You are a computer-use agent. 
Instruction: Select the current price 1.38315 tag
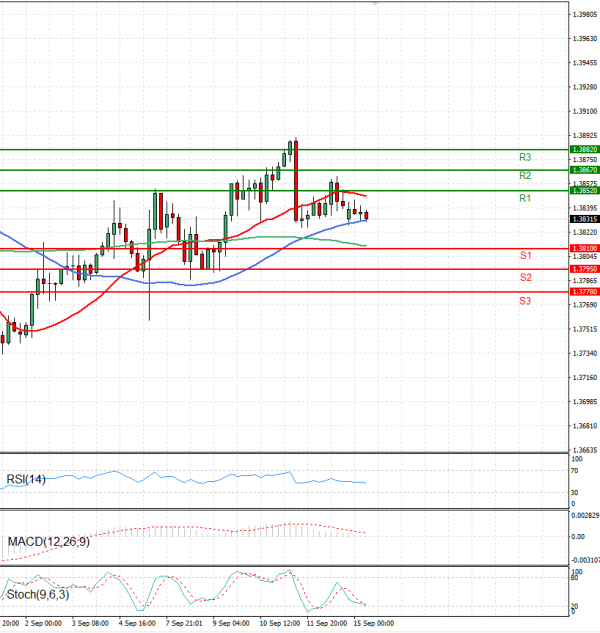click(x=585, y=219)
